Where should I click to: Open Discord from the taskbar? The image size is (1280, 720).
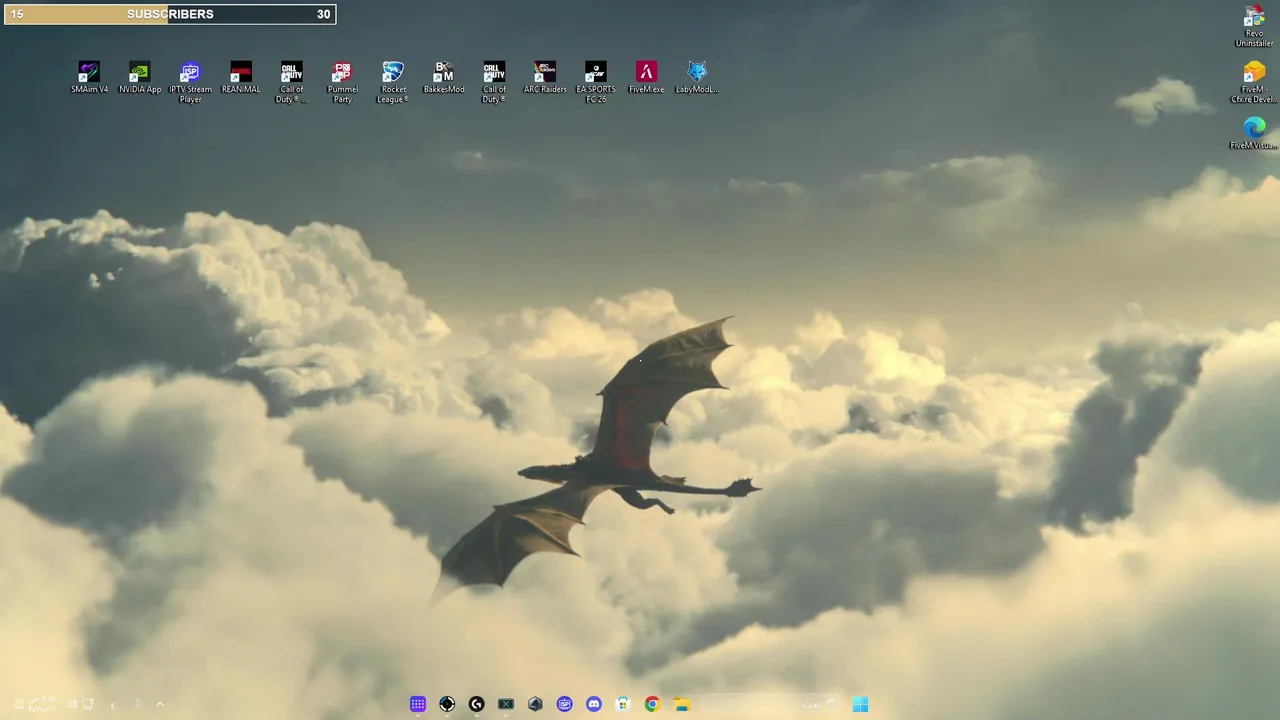coord(594,704)
